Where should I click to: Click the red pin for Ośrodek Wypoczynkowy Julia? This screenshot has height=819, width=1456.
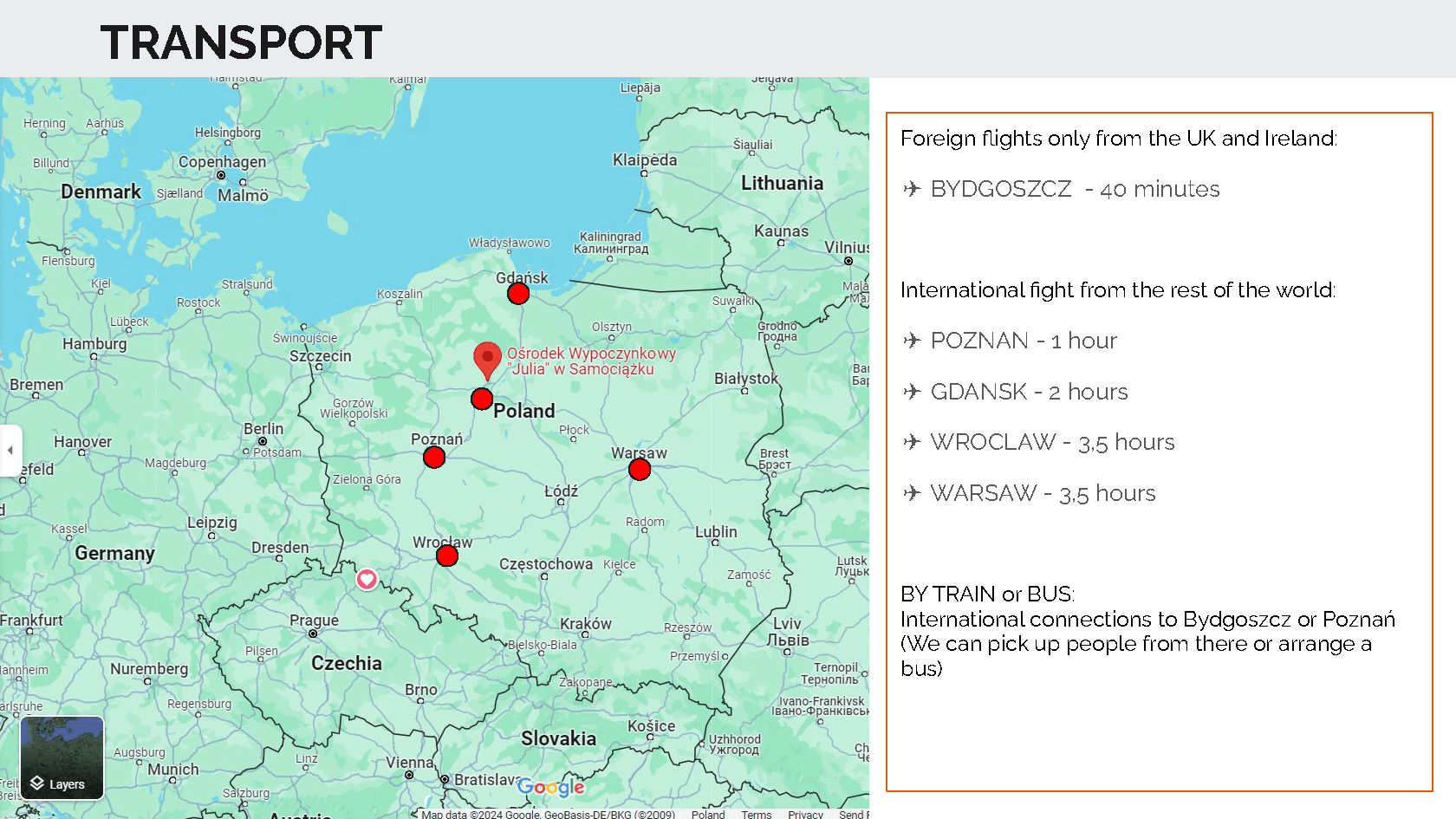487,359
